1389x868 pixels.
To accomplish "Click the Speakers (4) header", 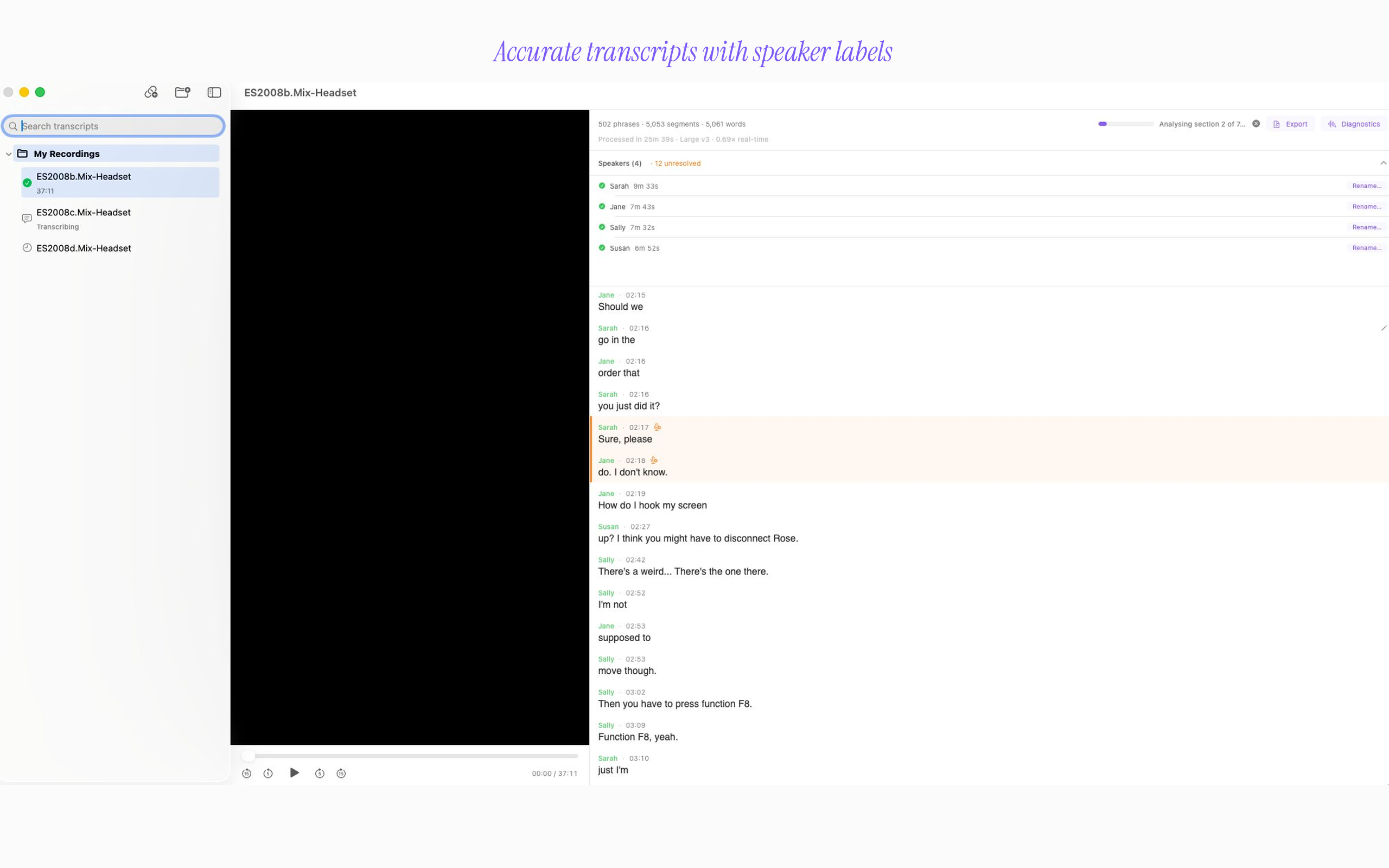I will click(620, 164).
